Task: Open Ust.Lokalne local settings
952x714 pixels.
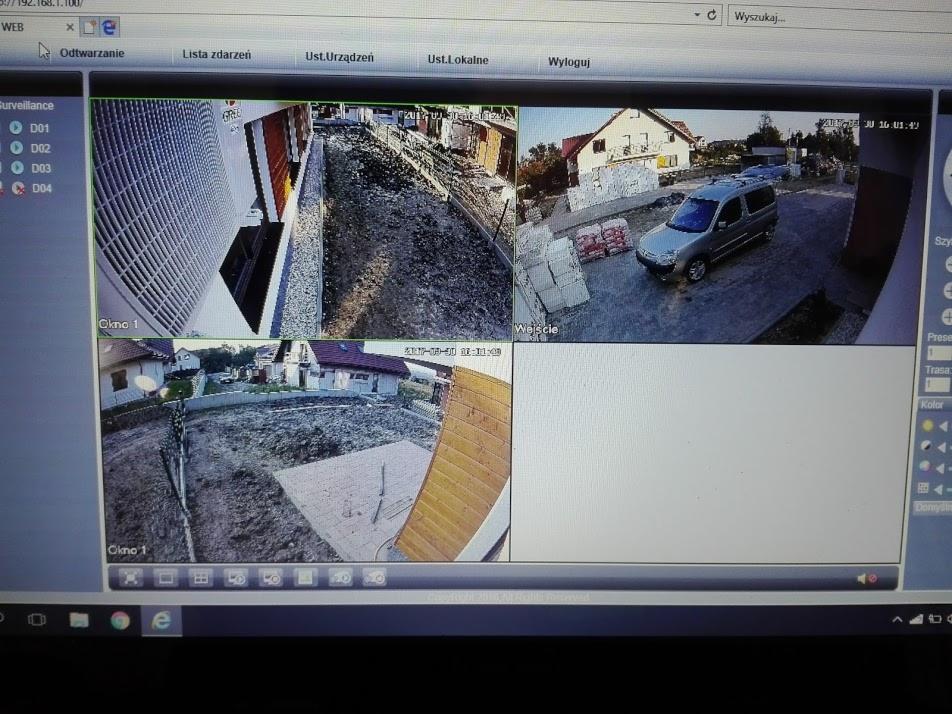Action: 458,60
